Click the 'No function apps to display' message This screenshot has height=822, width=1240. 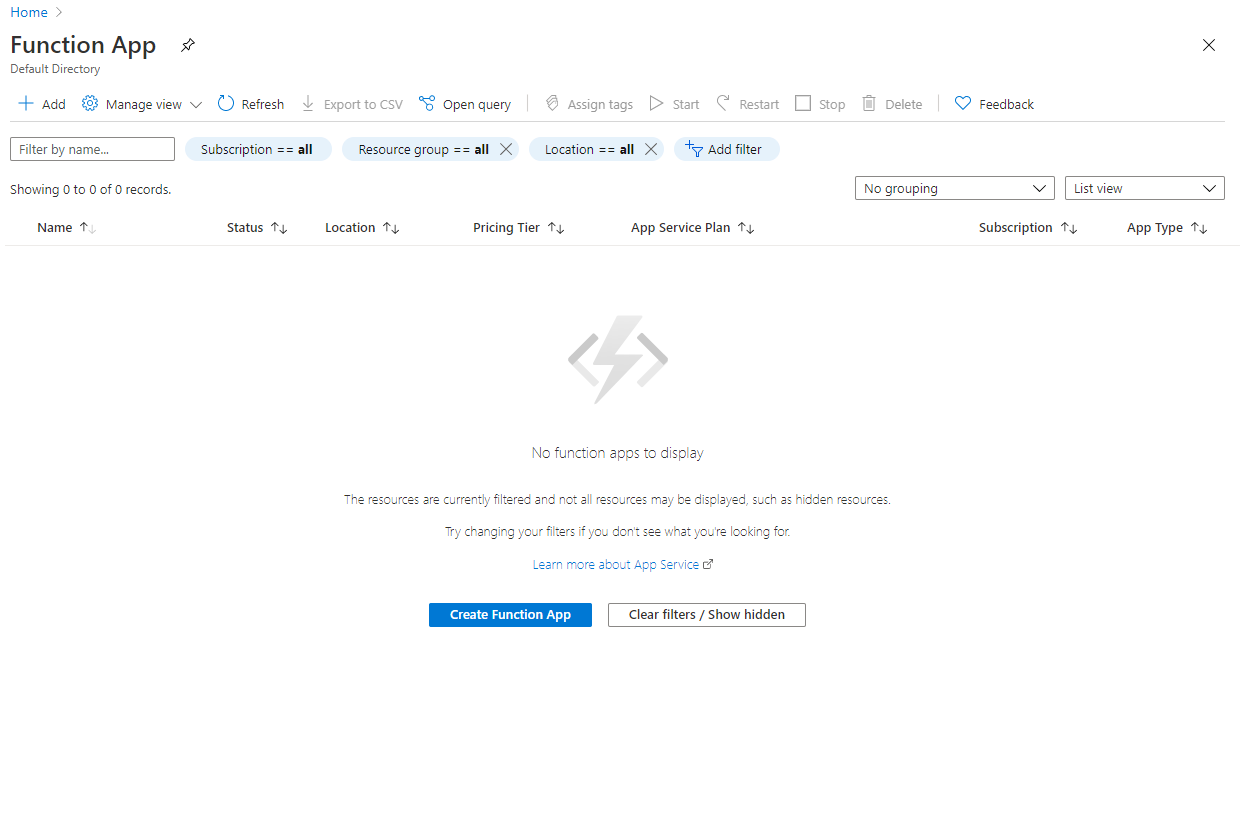[618, 453]
